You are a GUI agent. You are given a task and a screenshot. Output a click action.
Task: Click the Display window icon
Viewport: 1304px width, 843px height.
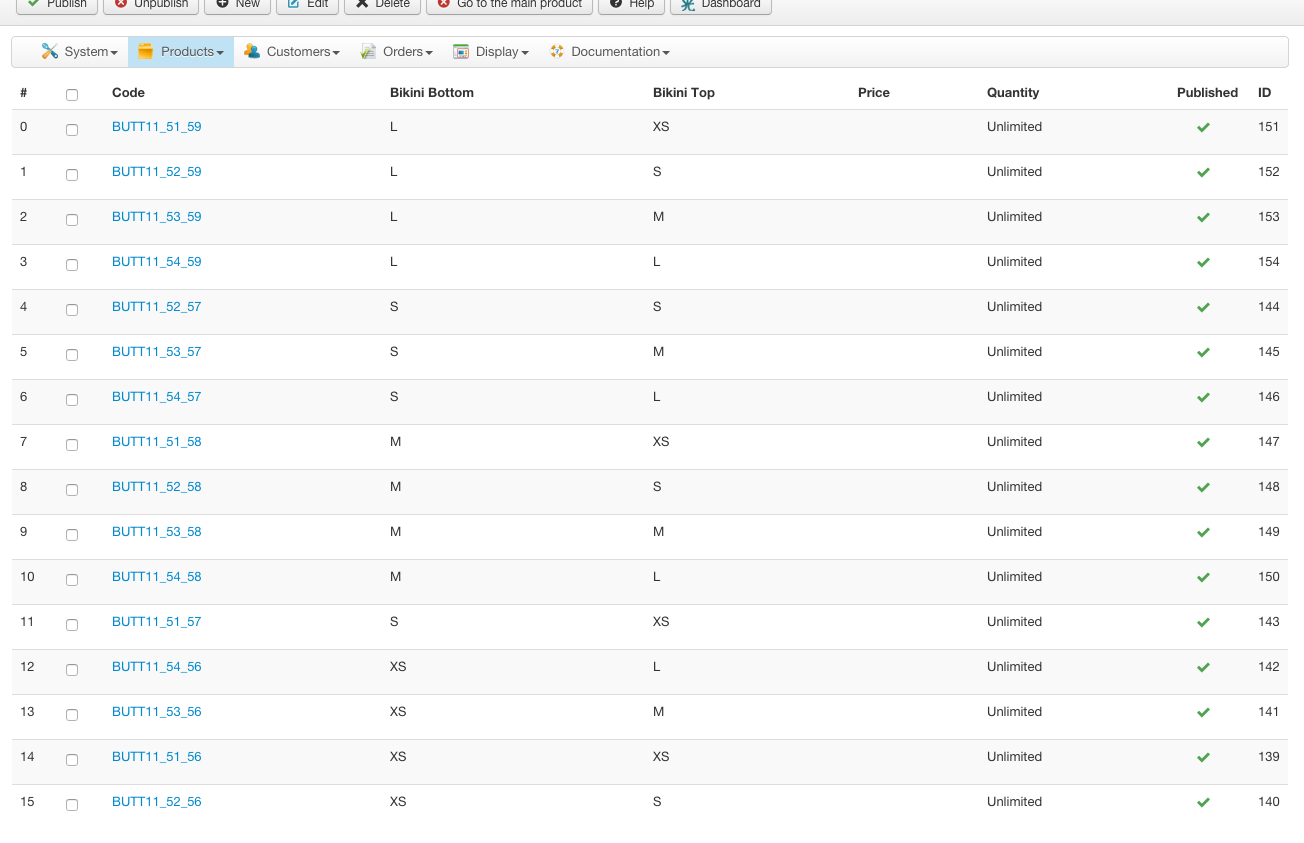(x=461, y=52)
